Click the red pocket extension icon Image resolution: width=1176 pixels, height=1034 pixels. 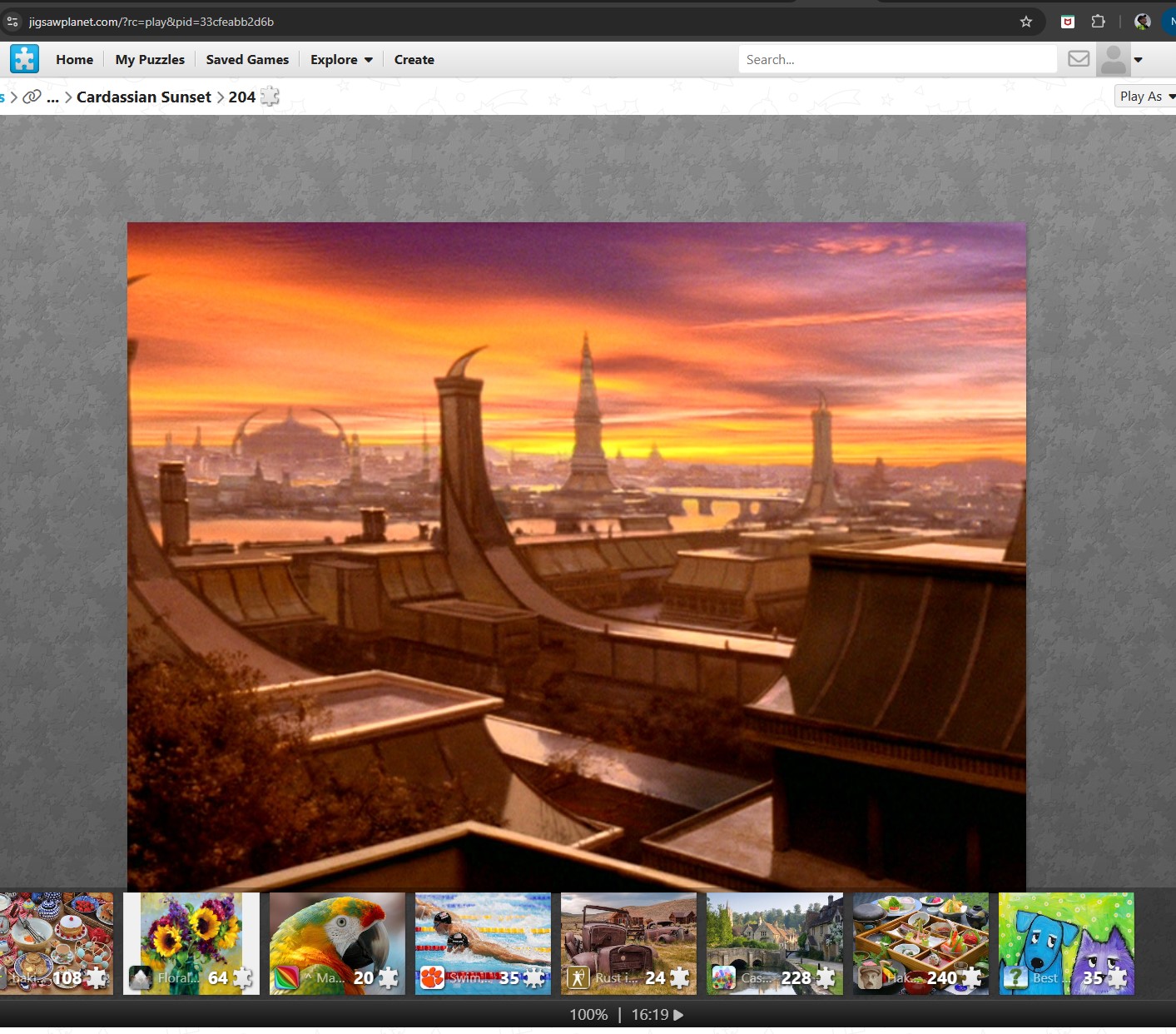click(x=1068, y=22)
